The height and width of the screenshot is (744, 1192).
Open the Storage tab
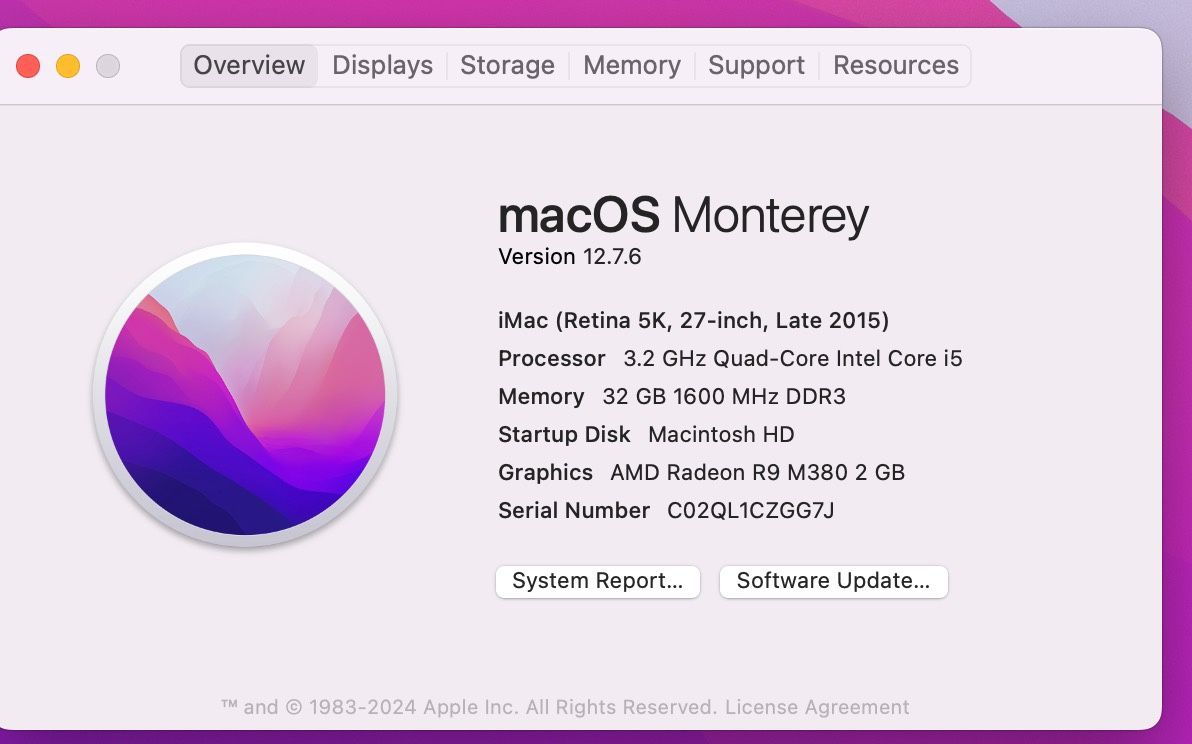pos(507,65)
